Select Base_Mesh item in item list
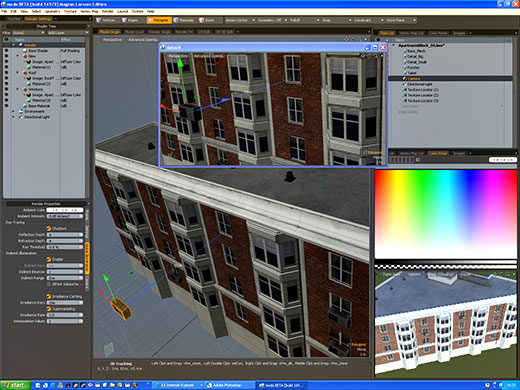Screen dimensions: 520x390 point(416,51)
